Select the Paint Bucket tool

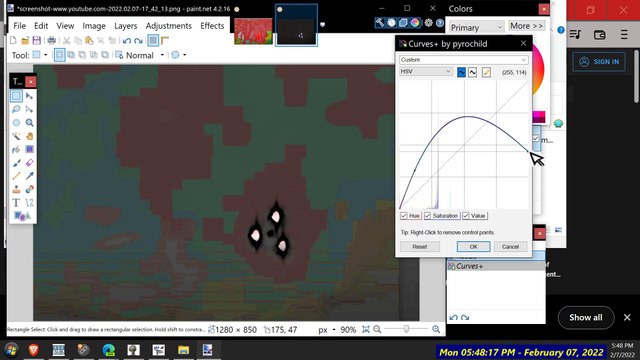pos(16,149)
